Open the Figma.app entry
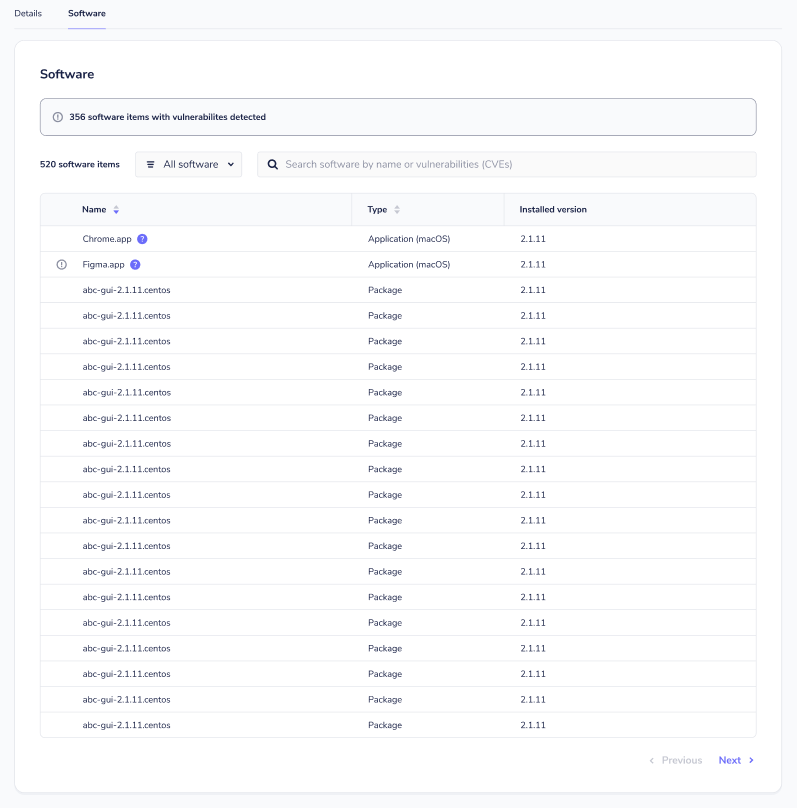797x808 pixels. click(102, 264)
